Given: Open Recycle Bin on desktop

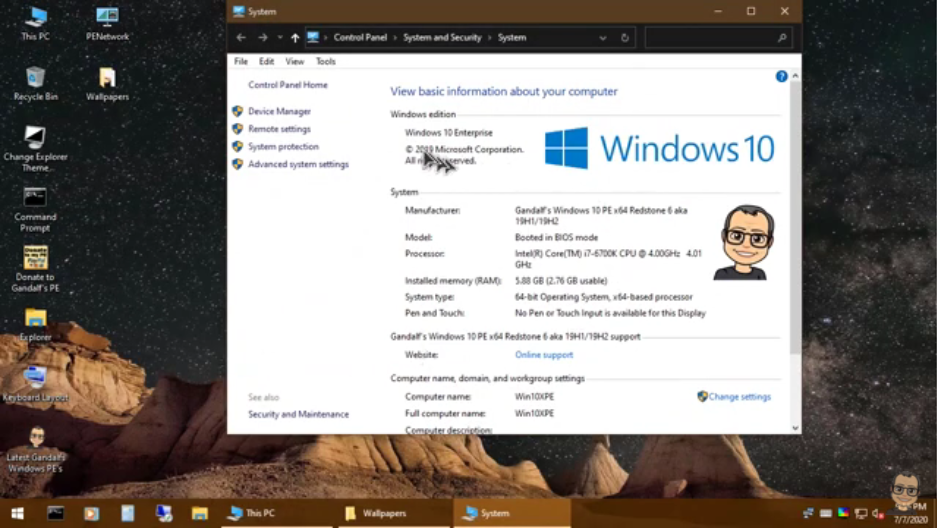Looking at the screenshot, I should 35,83.
